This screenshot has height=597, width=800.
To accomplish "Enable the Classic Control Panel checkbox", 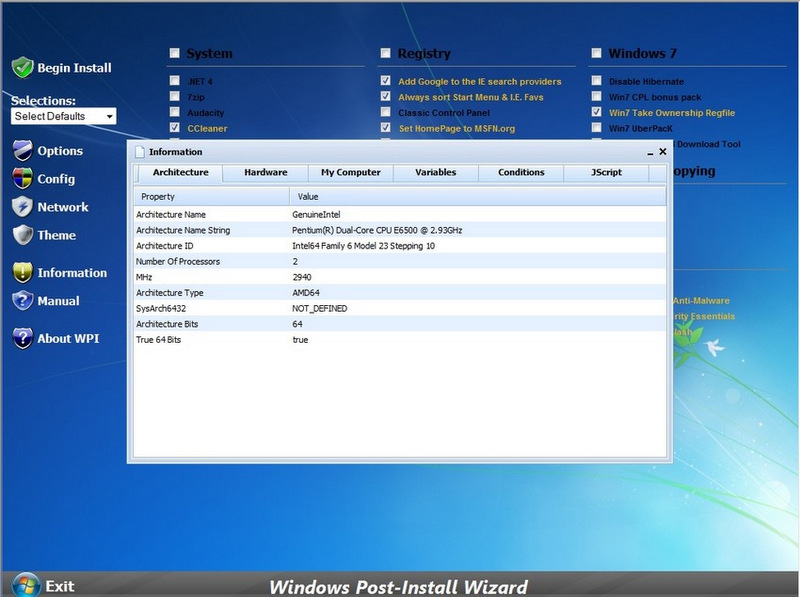I will coord(386,112).
